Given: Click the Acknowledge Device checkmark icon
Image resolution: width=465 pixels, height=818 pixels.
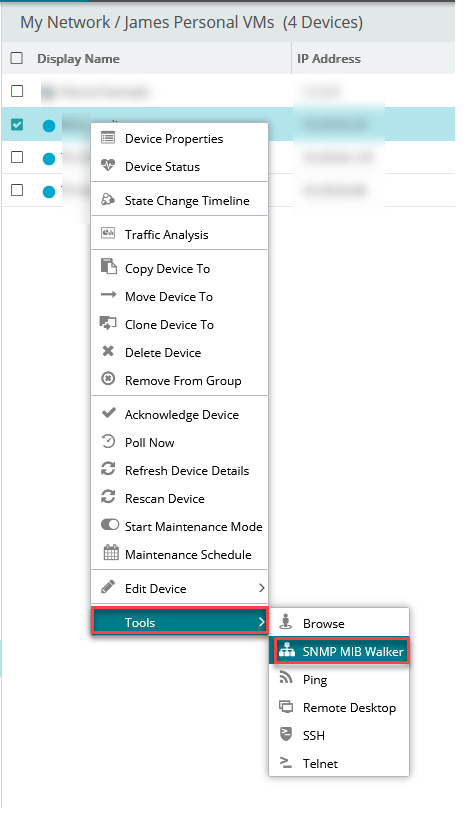Looking at the screenshot, I should (109, 413).
